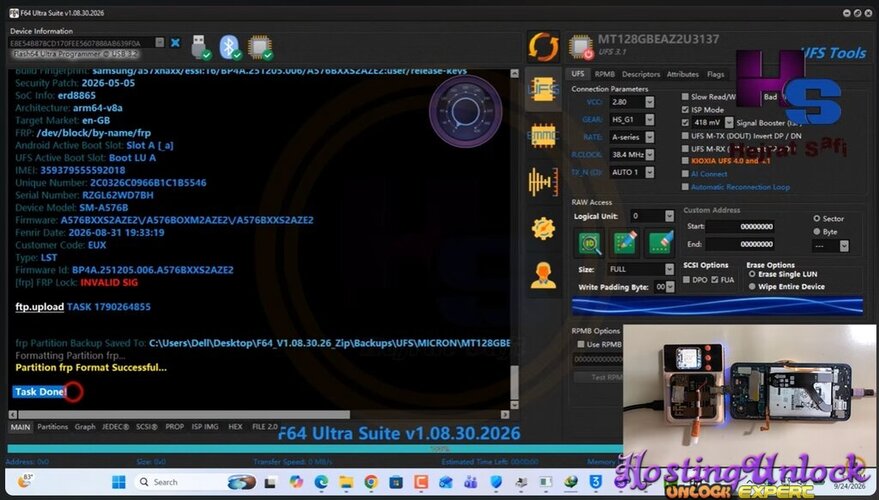Click the identify chip magnifier icon
This screenshot has width=879, height=500.
pos(589,243)
